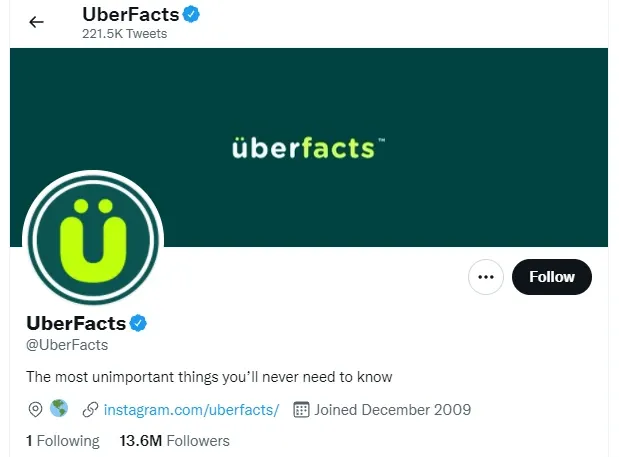Click the 221.5K Tweets count
Screen dimensions: 619x457
pyautogui.click(x=124, y=34)
